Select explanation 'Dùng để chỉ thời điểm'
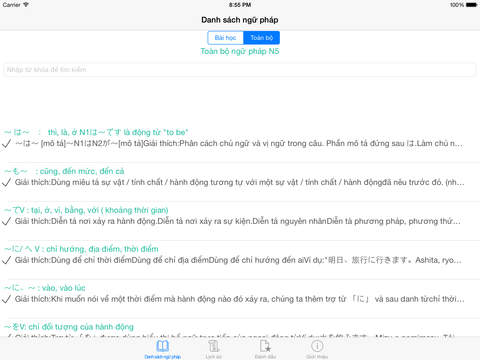Image resolution: width=480 pixels, height=360 pixels. tap(238, 260)
